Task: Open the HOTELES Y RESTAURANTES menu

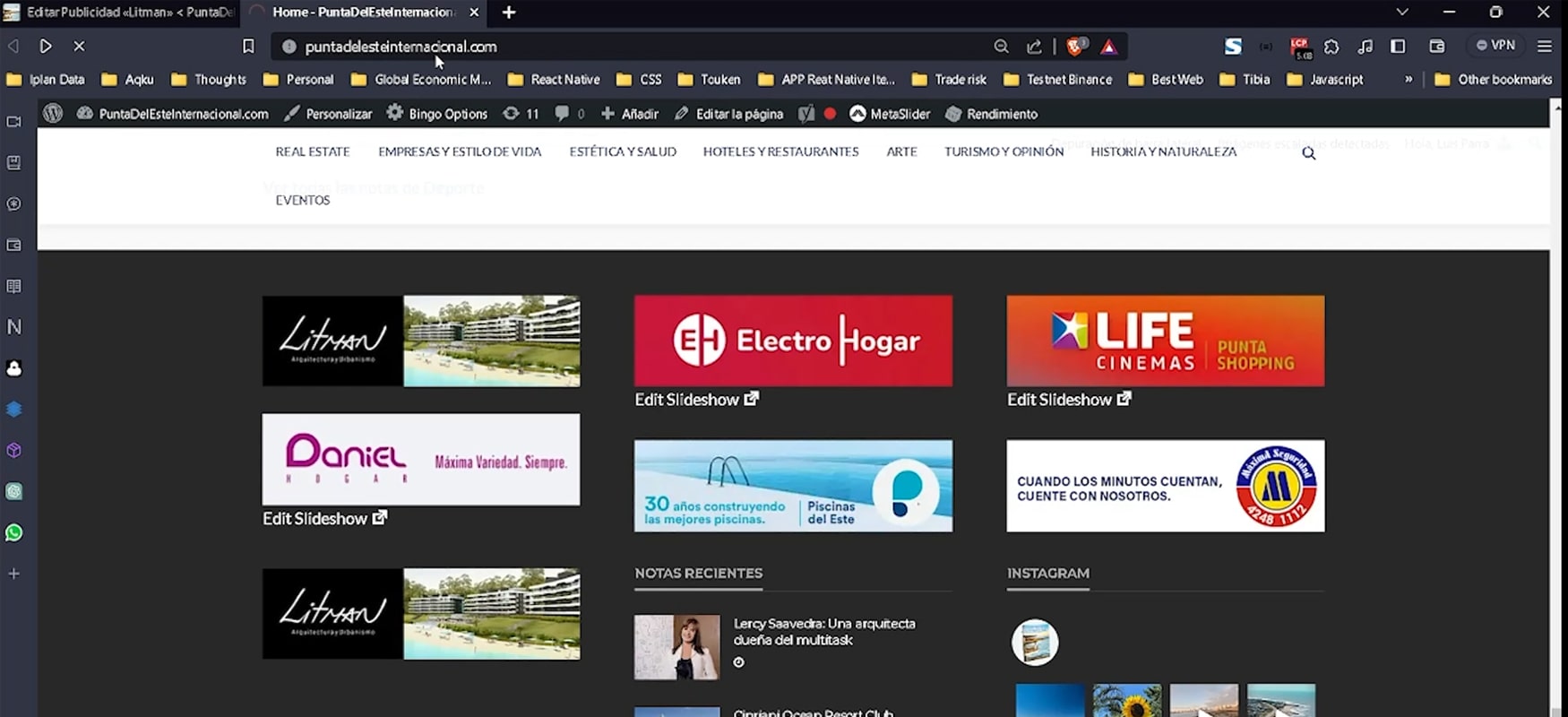Action: tap(780, 151)
